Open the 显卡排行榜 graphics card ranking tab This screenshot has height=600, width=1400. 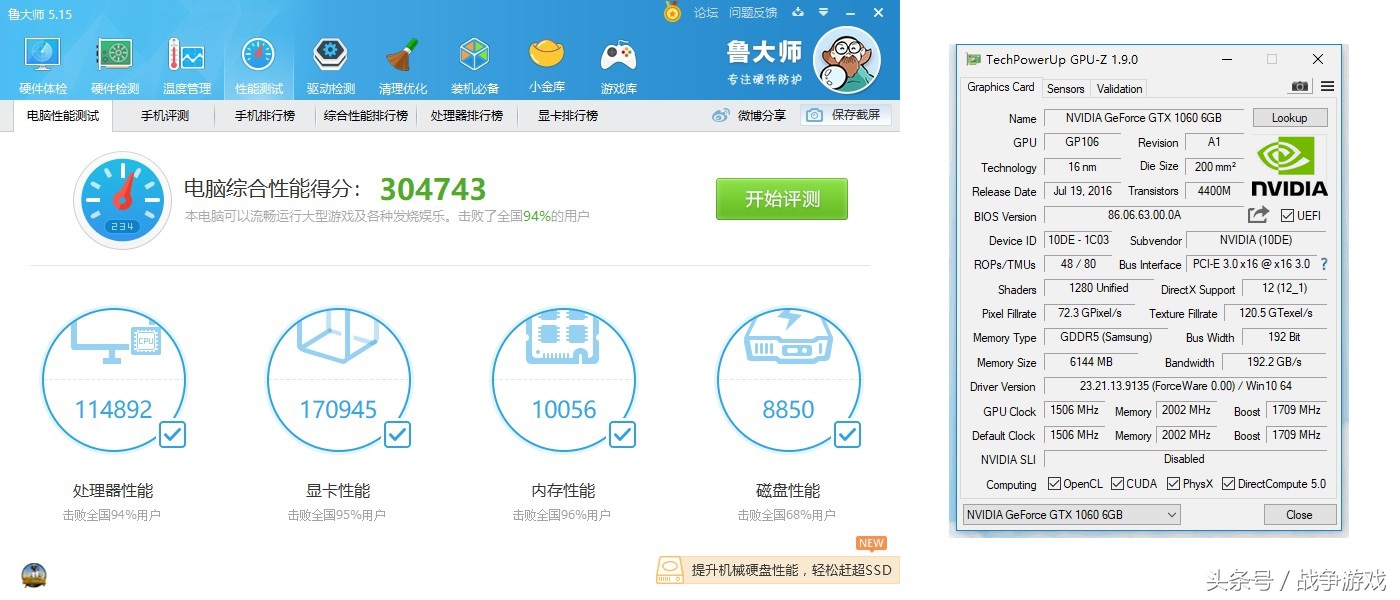(566, 115)
